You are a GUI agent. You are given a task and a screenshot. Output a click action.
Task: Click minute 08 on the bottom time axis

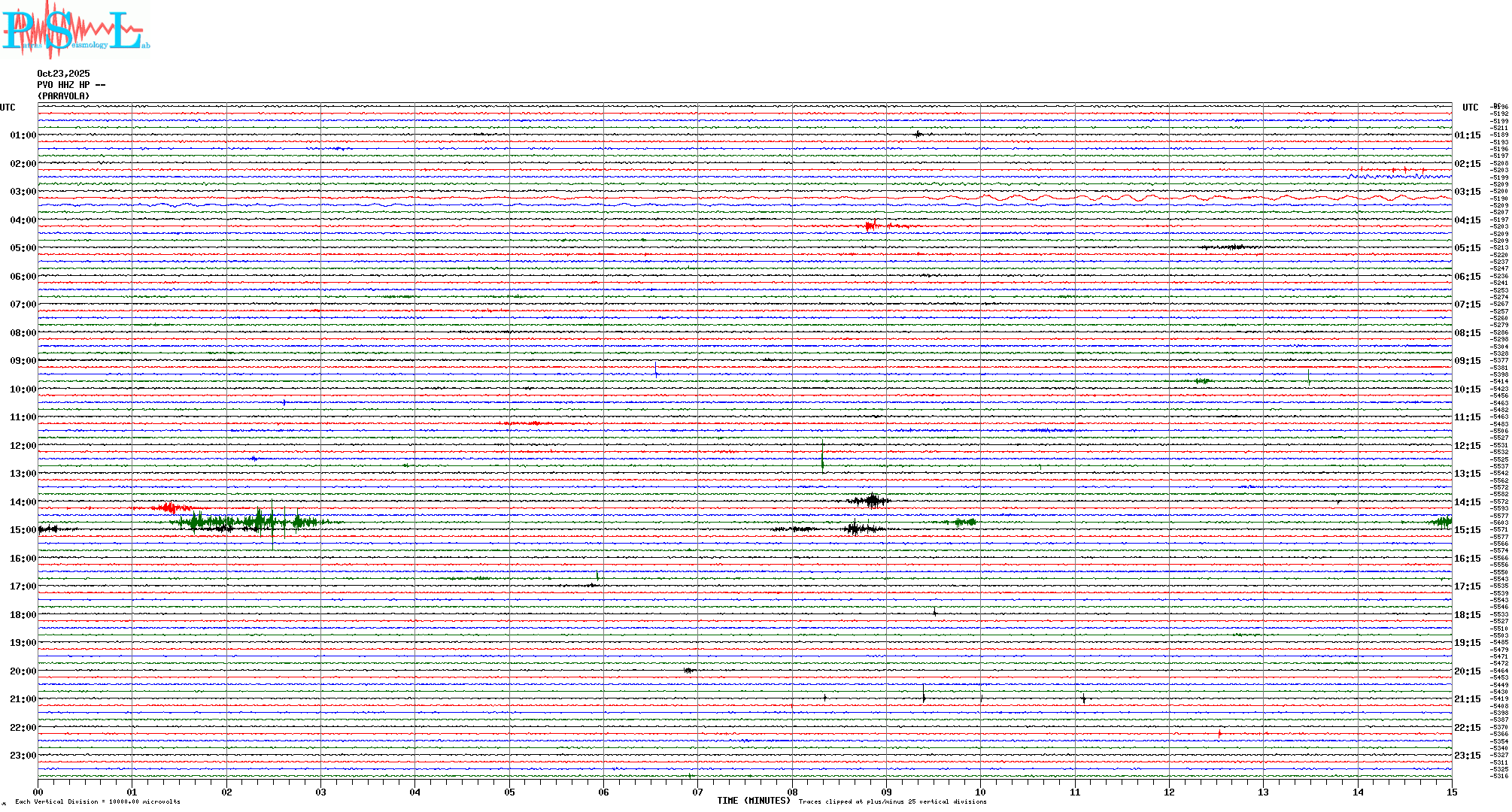click(792, 792)
